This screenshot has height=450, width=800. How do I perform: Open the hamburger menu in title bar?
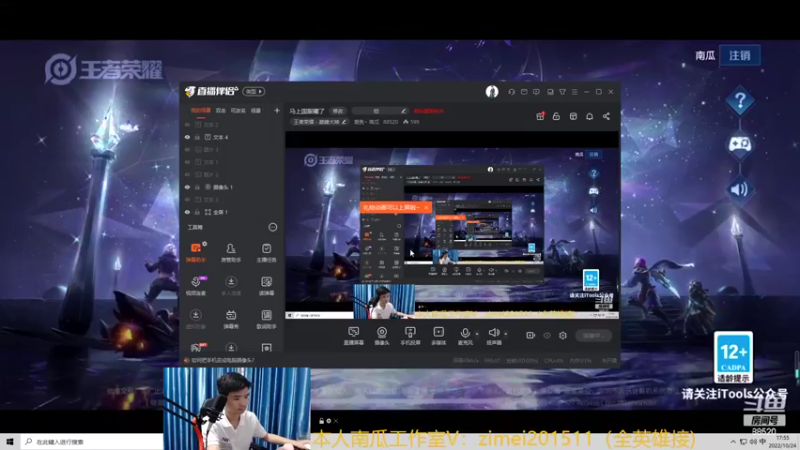point(574,92)
